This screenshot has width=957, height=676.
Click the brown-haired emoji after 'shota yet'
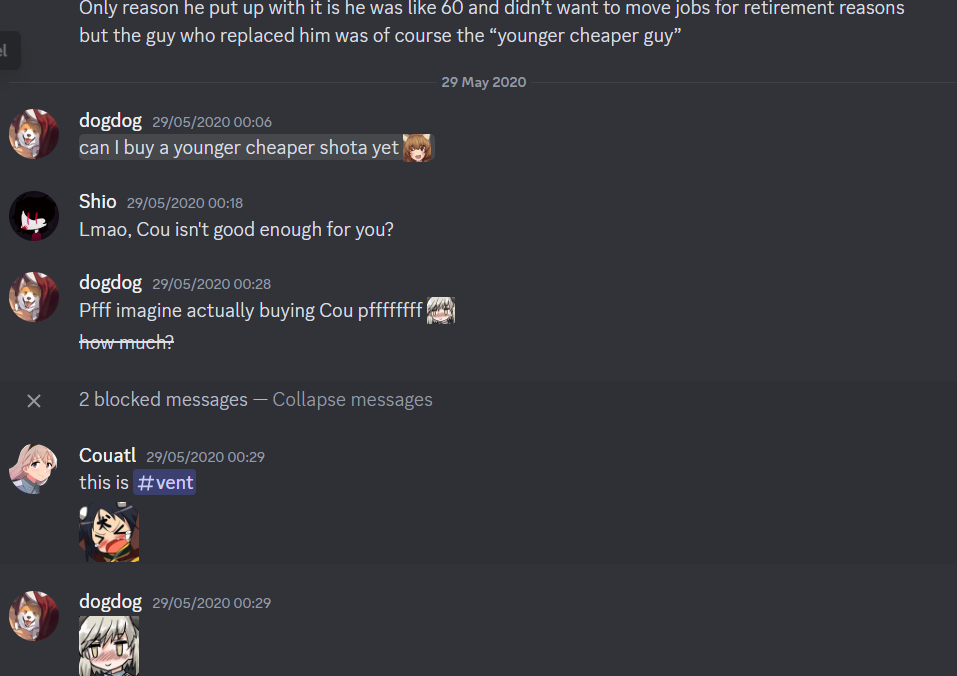pos(417,148)
